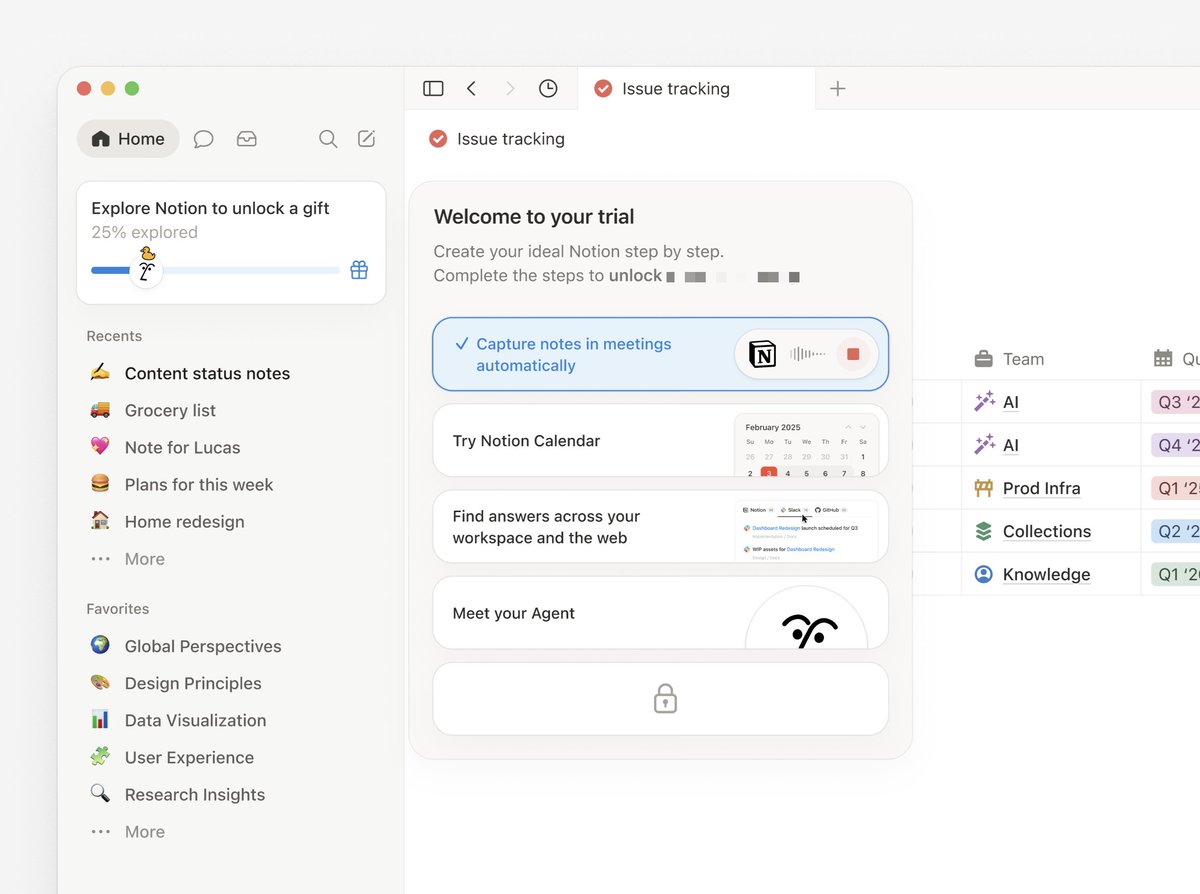1200x894 pixels.
Task: Click the AI link in Q3 row
Action: [1011, 402]
